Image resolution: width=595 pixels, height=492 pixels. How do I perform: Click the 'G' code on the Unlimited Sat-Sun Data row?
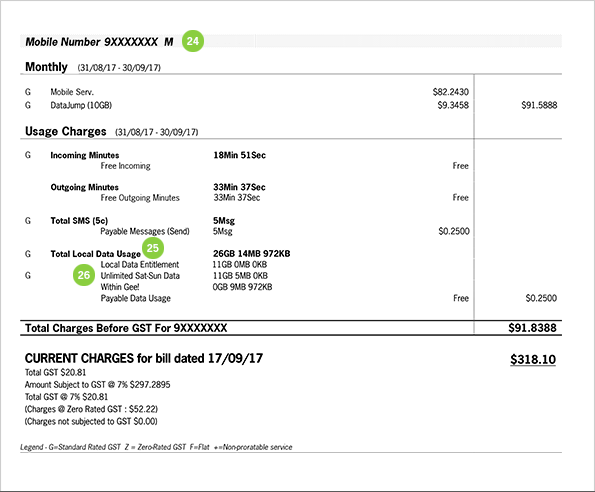tap(28, 276)
